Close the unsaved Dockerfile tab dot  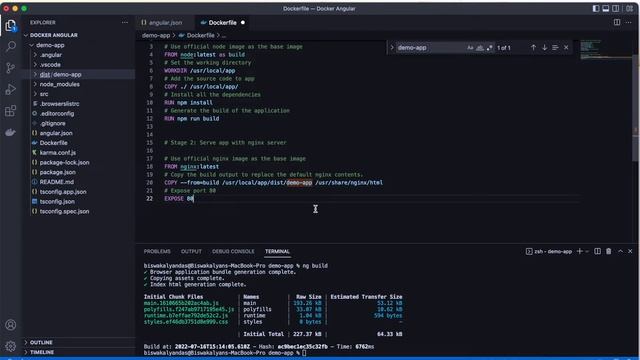pos(243,22)
